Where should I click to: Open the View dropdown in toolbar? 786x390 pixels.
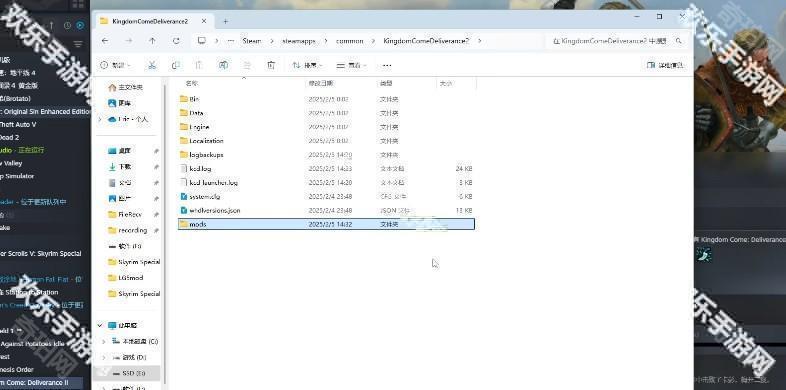[351, 65]
